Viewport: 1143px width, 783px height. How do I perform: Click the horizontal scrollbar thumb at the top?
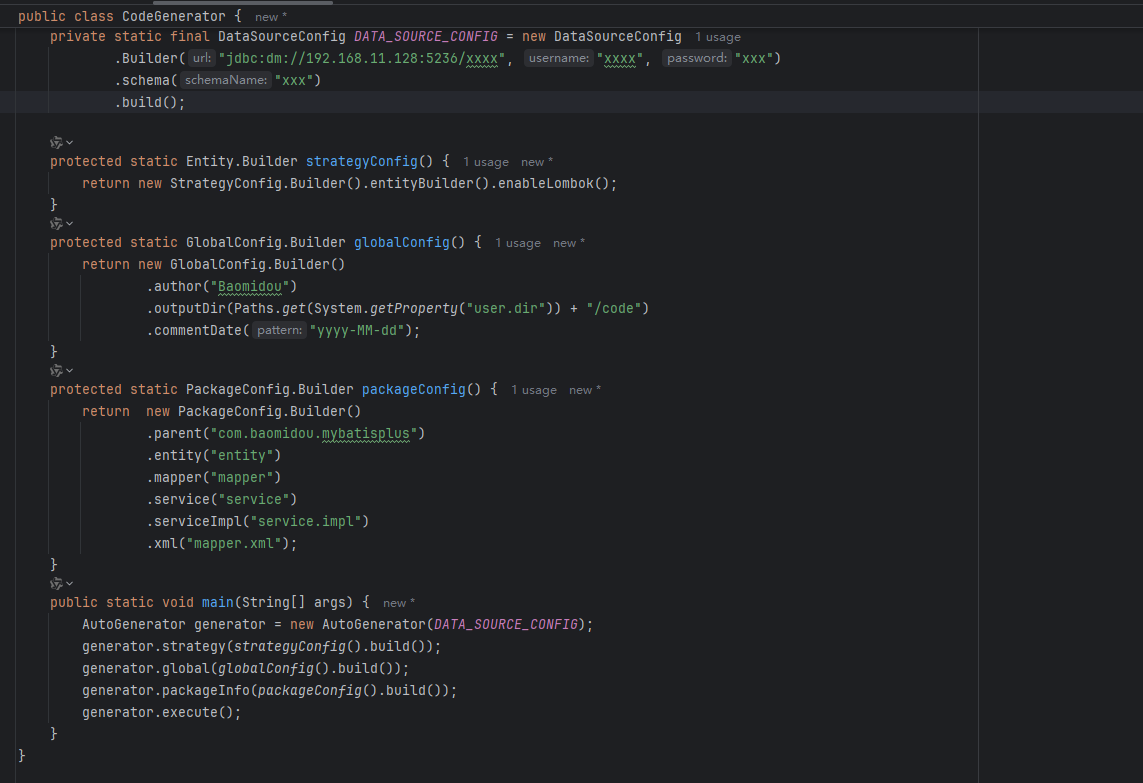(243, 3)
